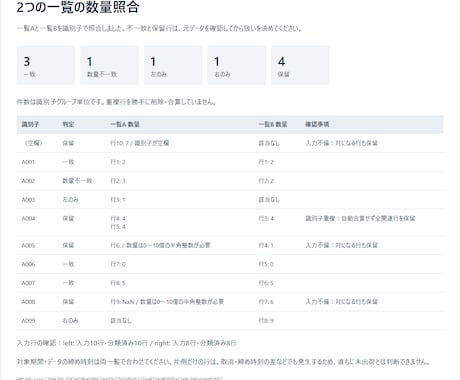Viewport: 460px width, 380px height.
Task: Click the 入力行の確認 summary line
Action: 126,343
